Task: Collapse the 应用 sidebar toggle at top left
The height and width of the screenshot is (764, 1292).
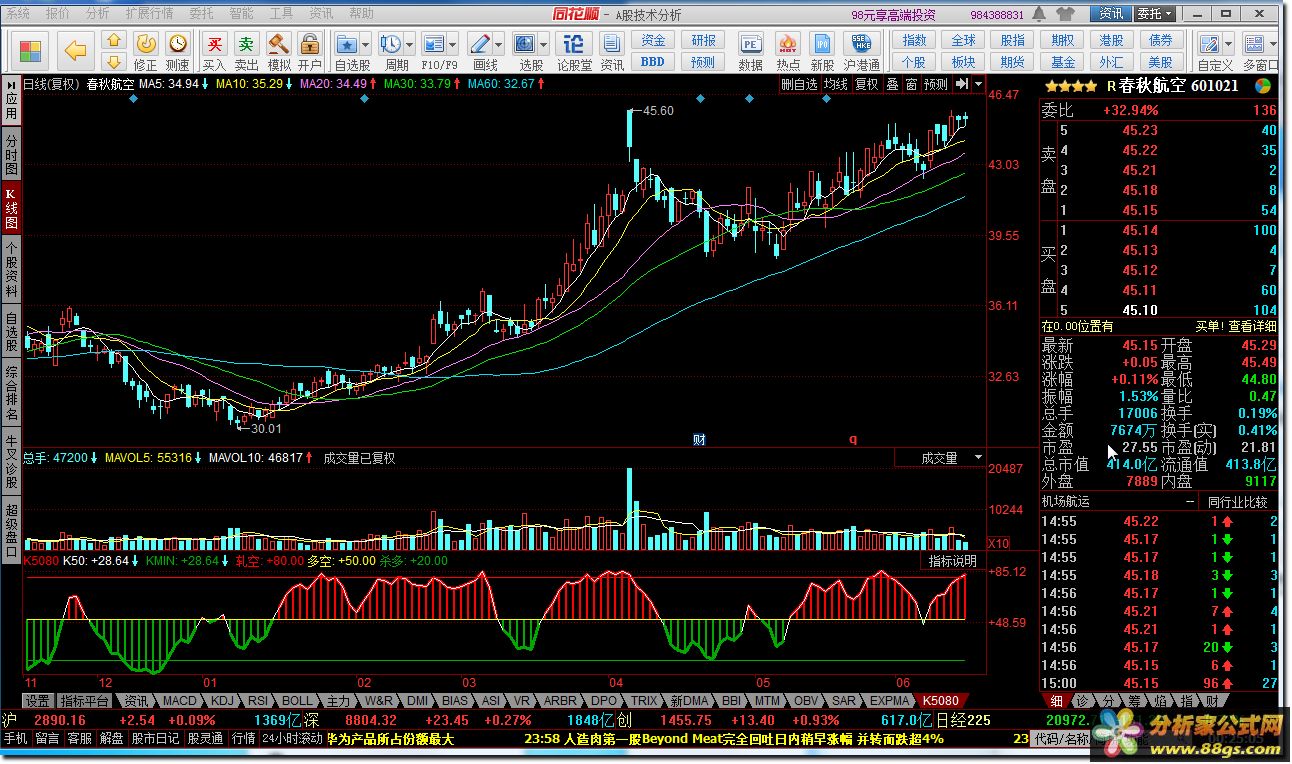Action: (11, 100)
